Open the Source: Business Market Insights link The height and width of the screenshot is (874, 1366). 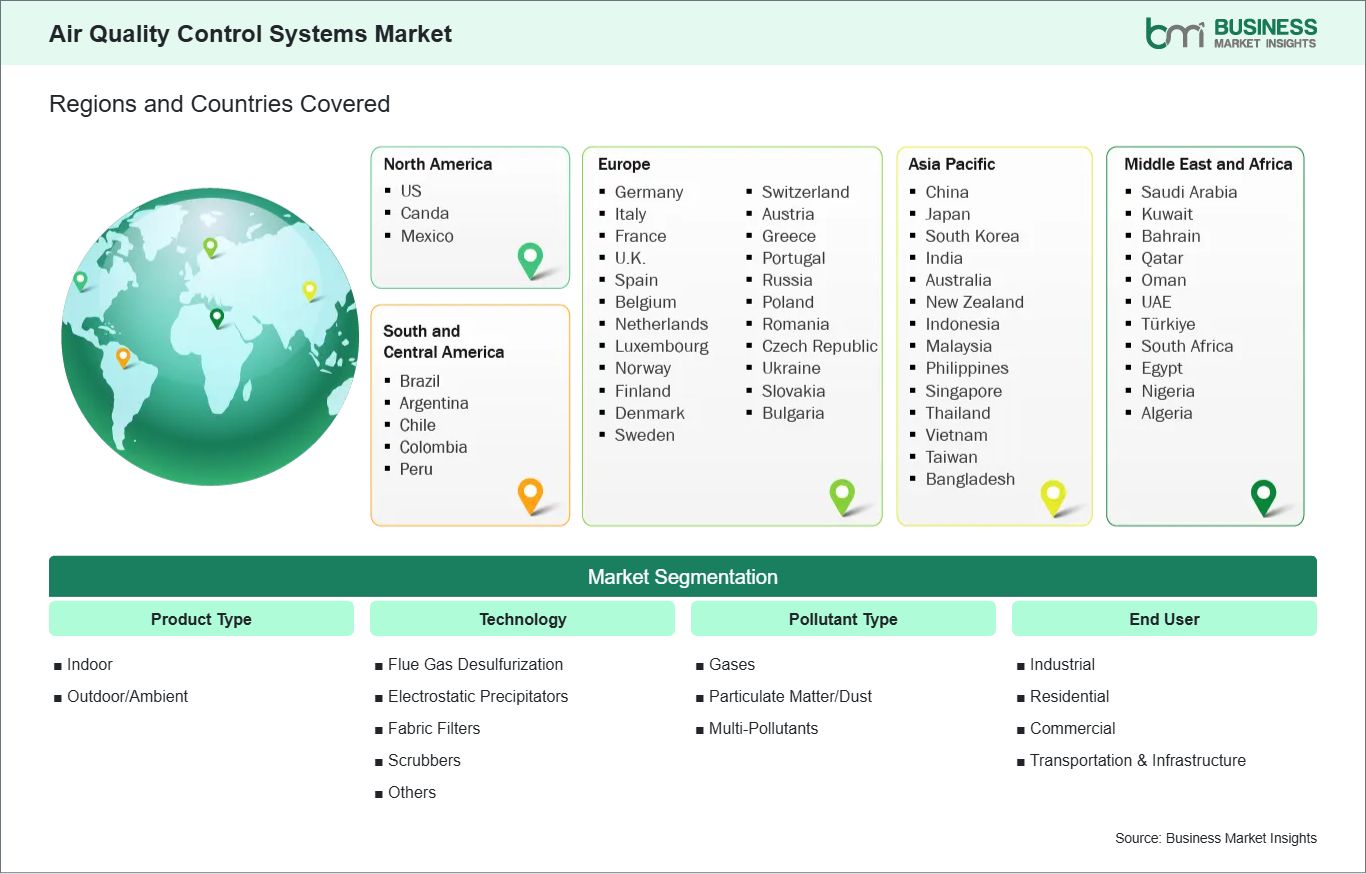click(x=1215, y=838)
